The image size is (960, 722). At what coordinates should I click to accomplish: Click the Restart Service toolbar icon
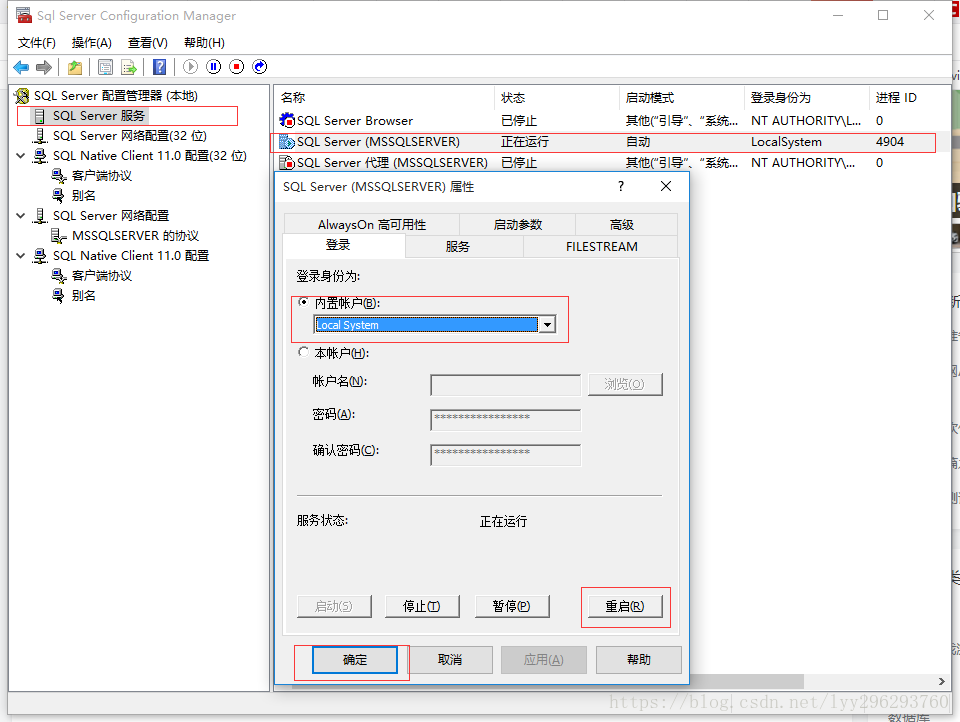[260, 67]
